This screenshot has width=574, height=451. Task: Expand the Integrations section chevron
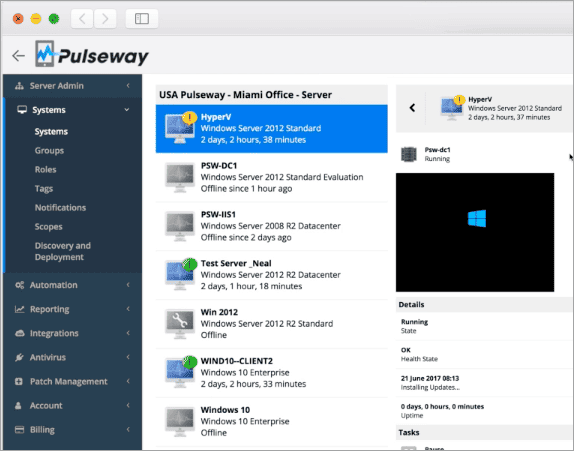[x=128, y=333]
